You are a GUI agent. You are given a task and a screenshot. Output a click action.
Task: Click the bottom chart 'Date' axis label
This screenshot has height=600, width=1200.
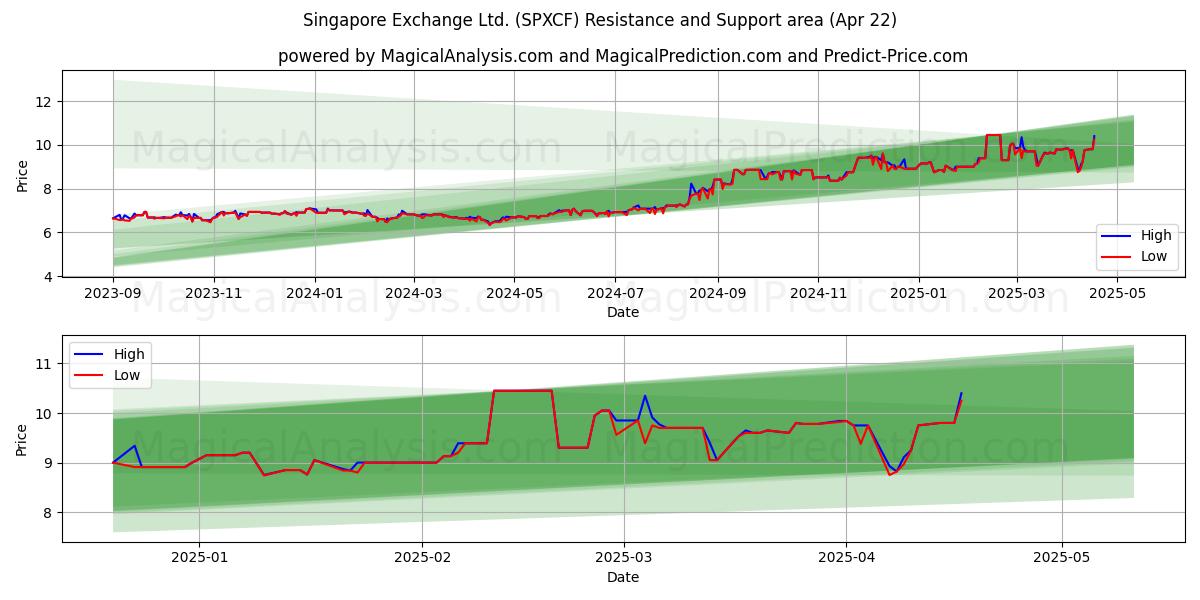(623, 578)
